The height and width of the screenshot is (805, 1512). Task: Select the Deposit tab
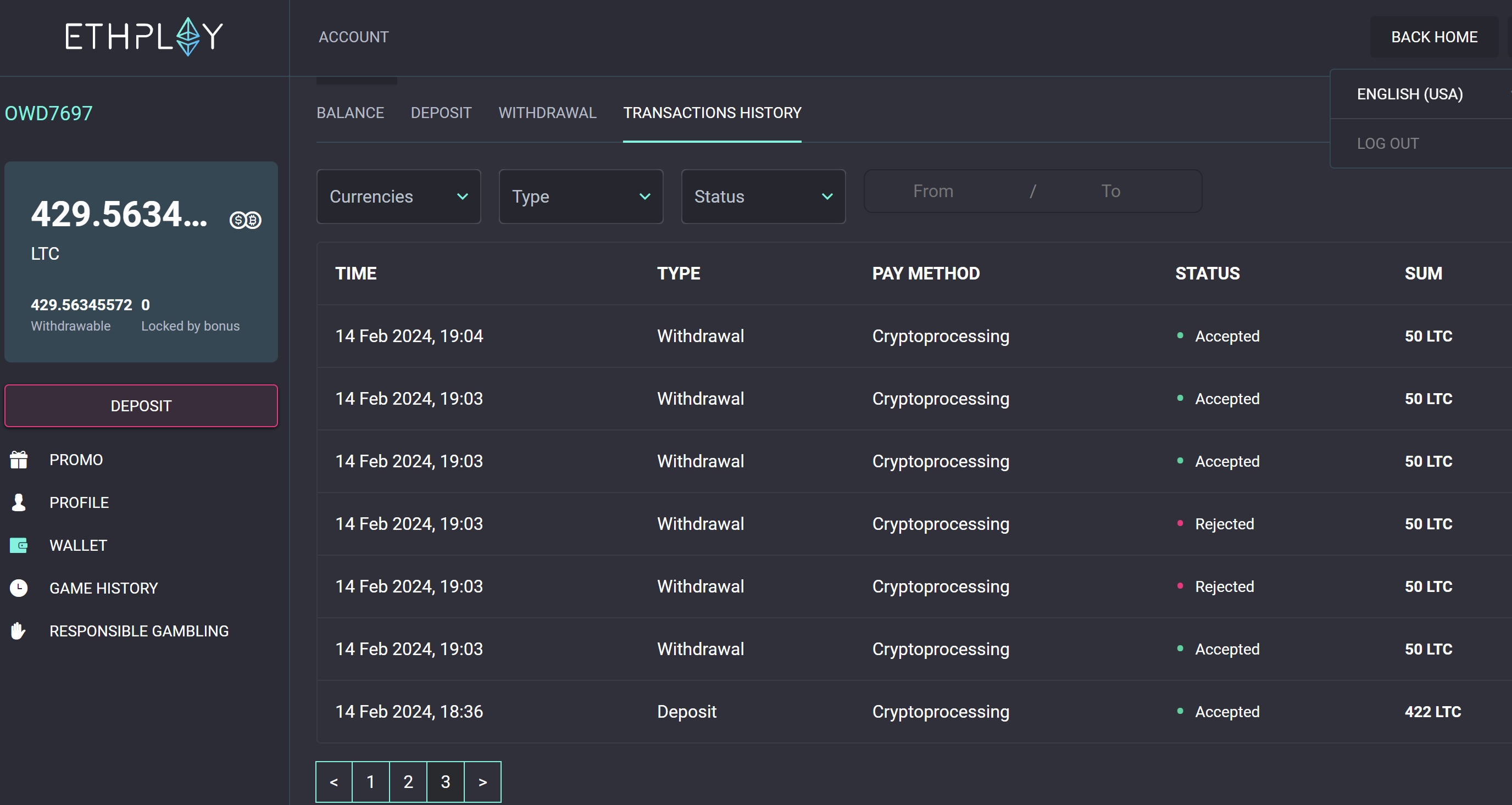click(441, 113)
